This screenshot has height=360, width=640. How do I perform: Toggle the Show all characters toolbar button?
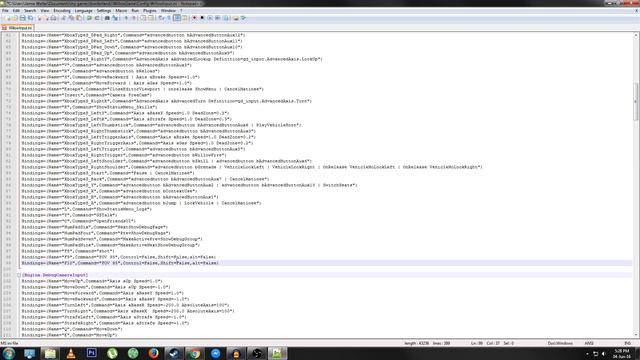pyautogui.click(x=169, y=18)
